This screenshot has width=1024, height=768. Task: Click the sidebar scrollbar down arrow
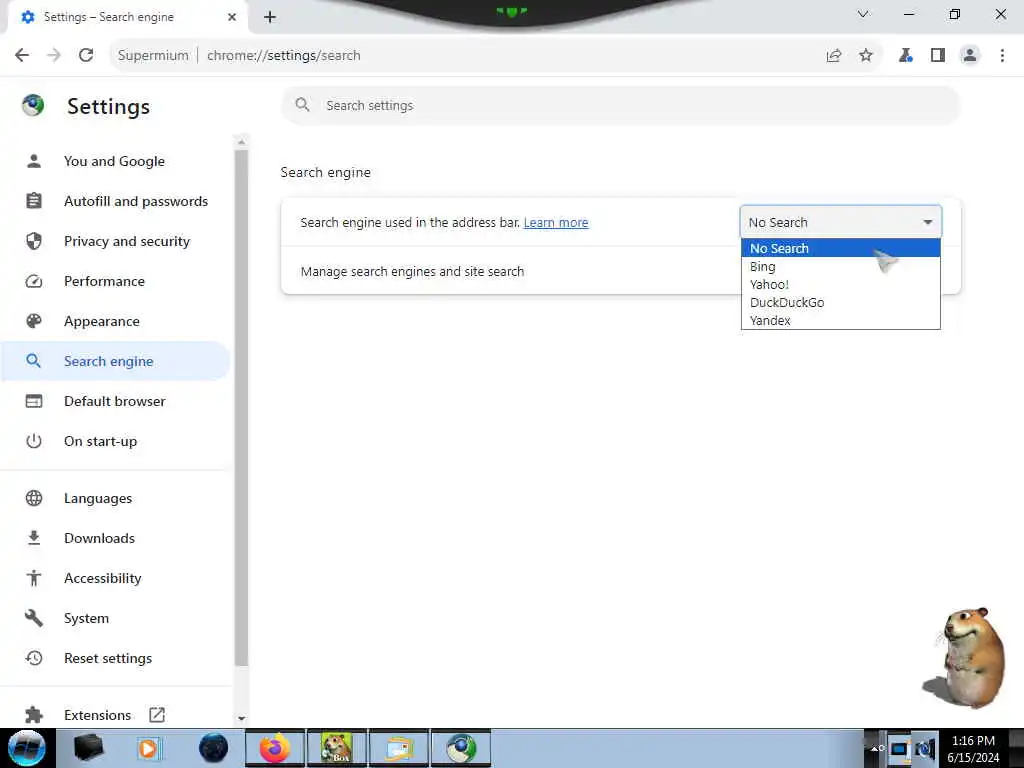pos(242,718)
